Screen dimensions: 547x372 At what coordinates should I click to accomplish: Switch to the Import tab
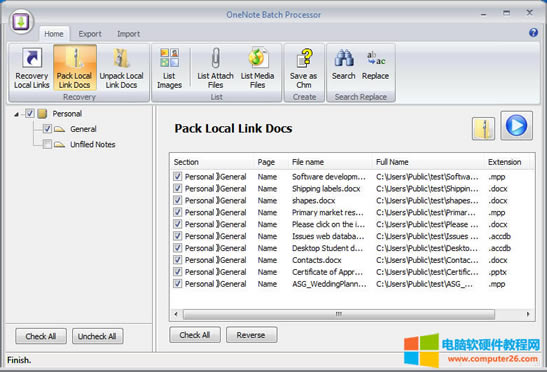tap(128, 34)
